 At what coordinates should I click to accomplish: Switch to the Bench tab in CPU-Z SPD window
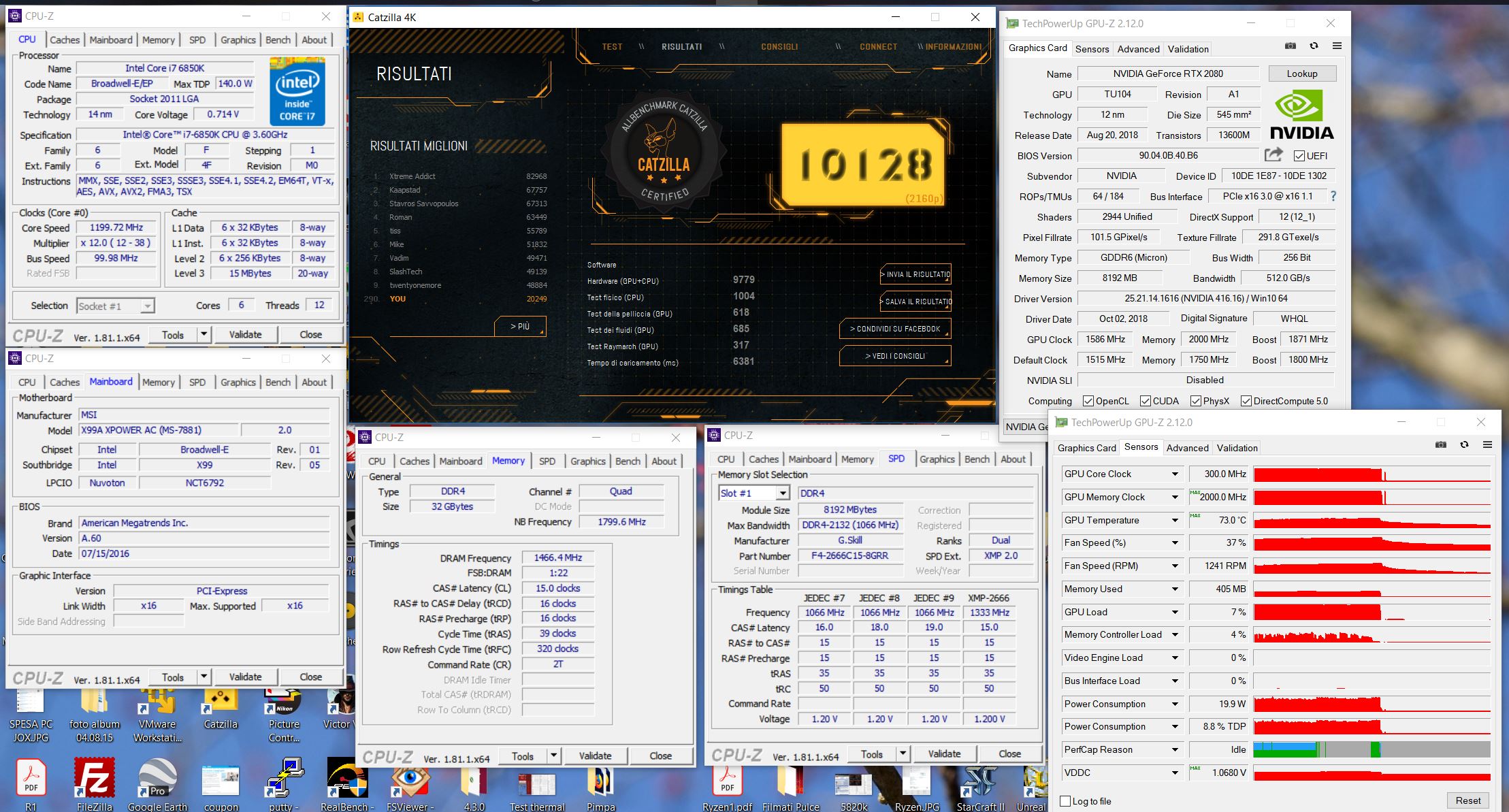click(x=977, y=459)
